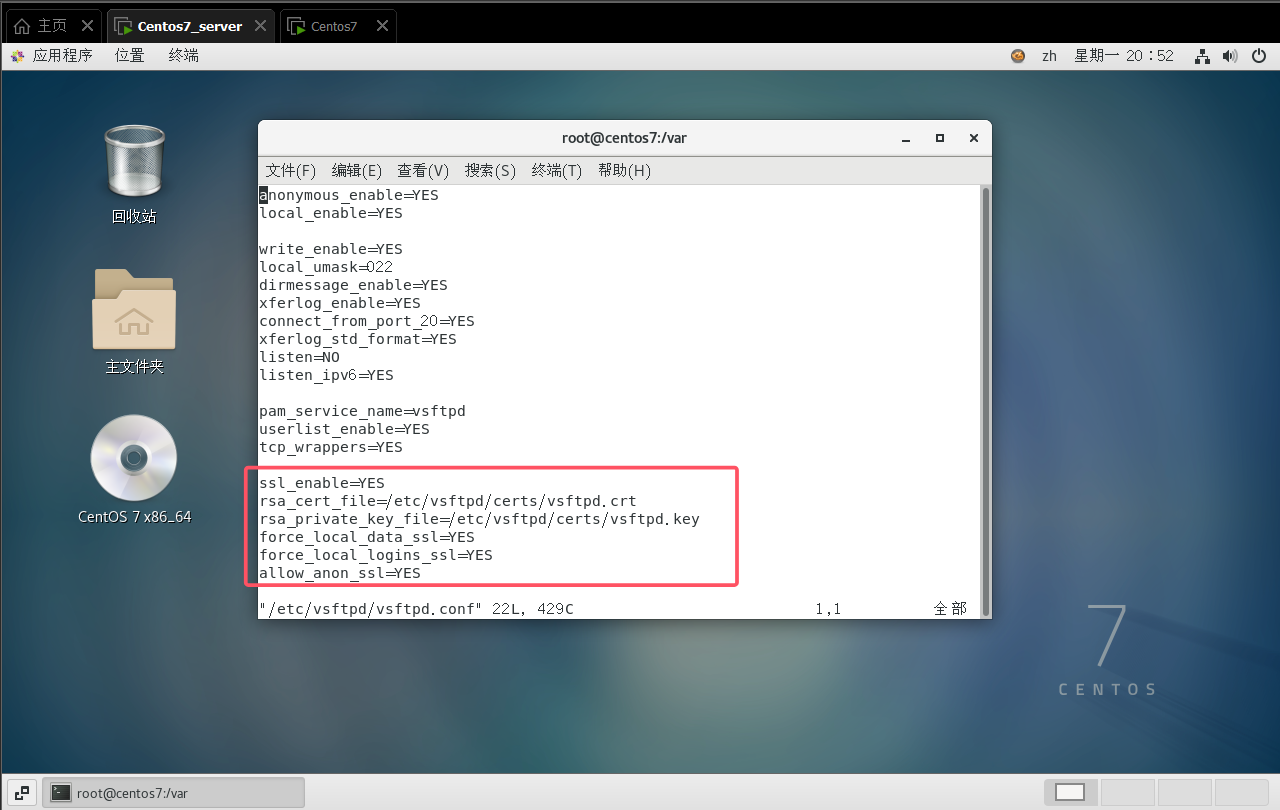Click the show-desktop icon in bottom panel
This screenshot has height=810, width=1280.
tap(22, 793)
